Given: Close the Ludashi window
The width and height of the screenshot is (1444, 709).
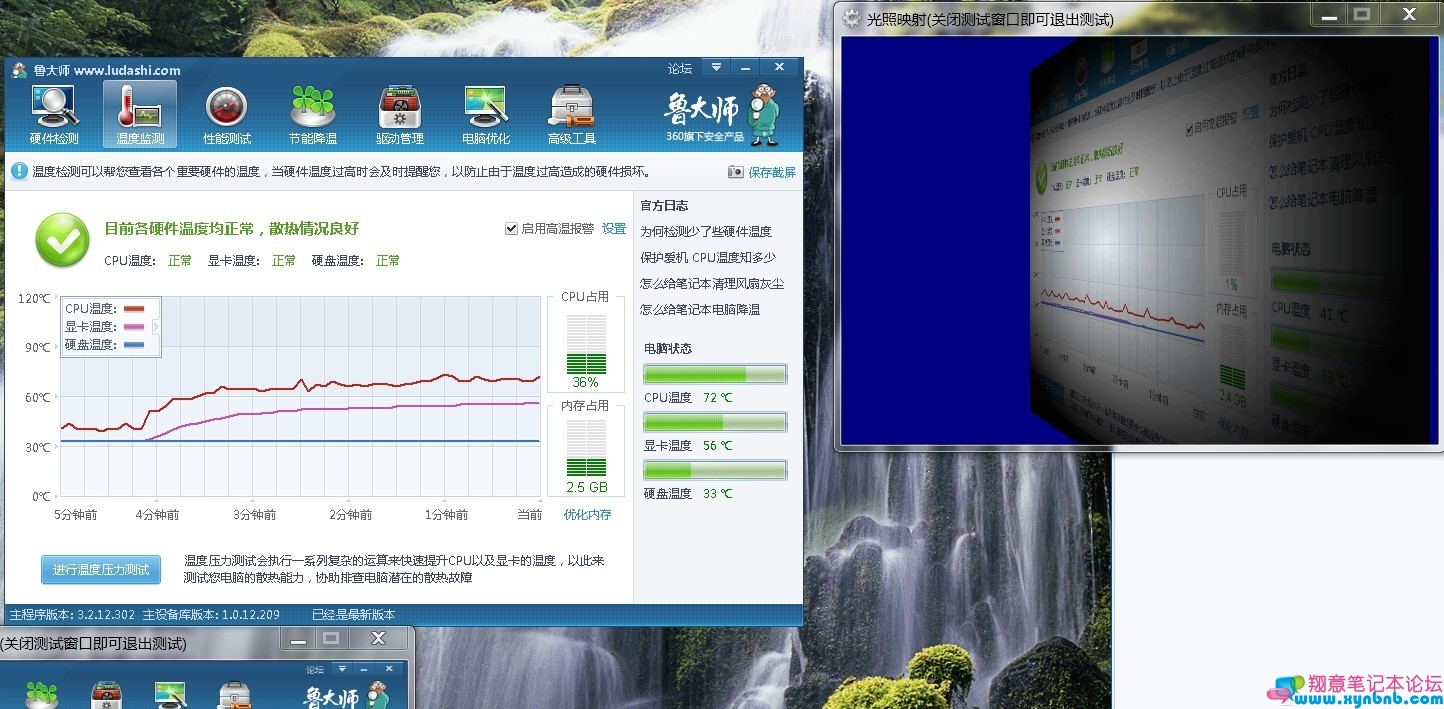Looking at the screenshot, I should [780, 67].
